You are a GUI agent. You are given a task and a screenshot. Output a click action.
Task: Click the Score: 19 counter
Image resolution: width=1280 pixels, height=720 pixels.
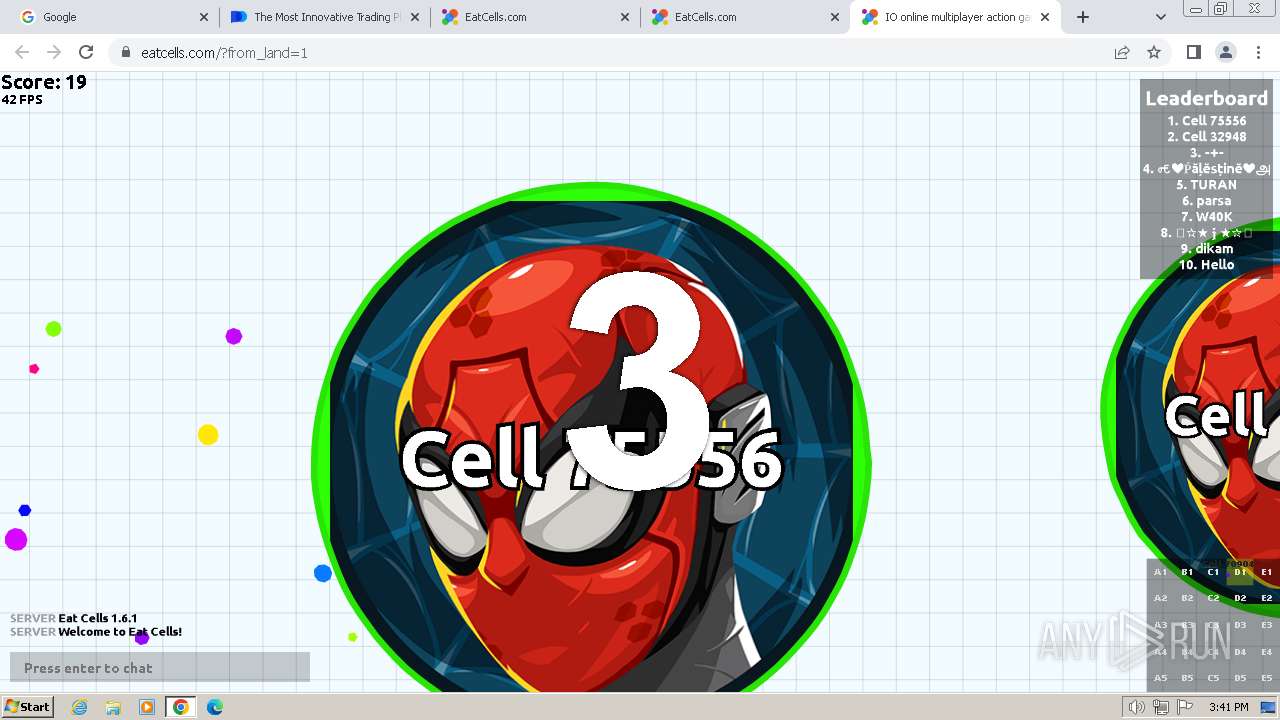[44, 83]
